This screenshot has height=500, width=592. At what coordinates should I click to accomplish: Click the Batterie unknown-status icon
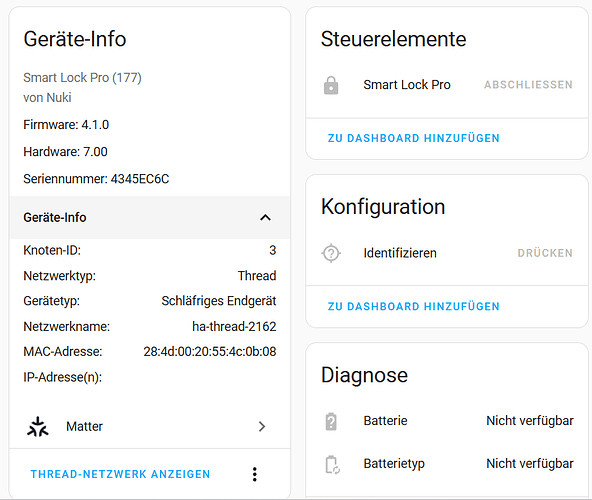tap(331, 421)
